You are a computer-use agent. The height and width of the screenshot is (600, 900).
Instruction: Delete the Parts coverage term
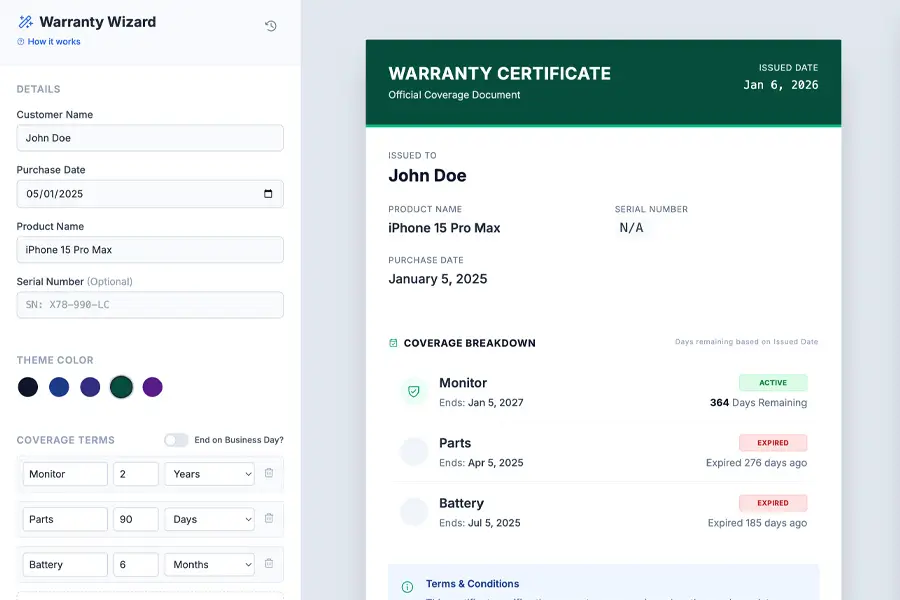pos(268,518)
